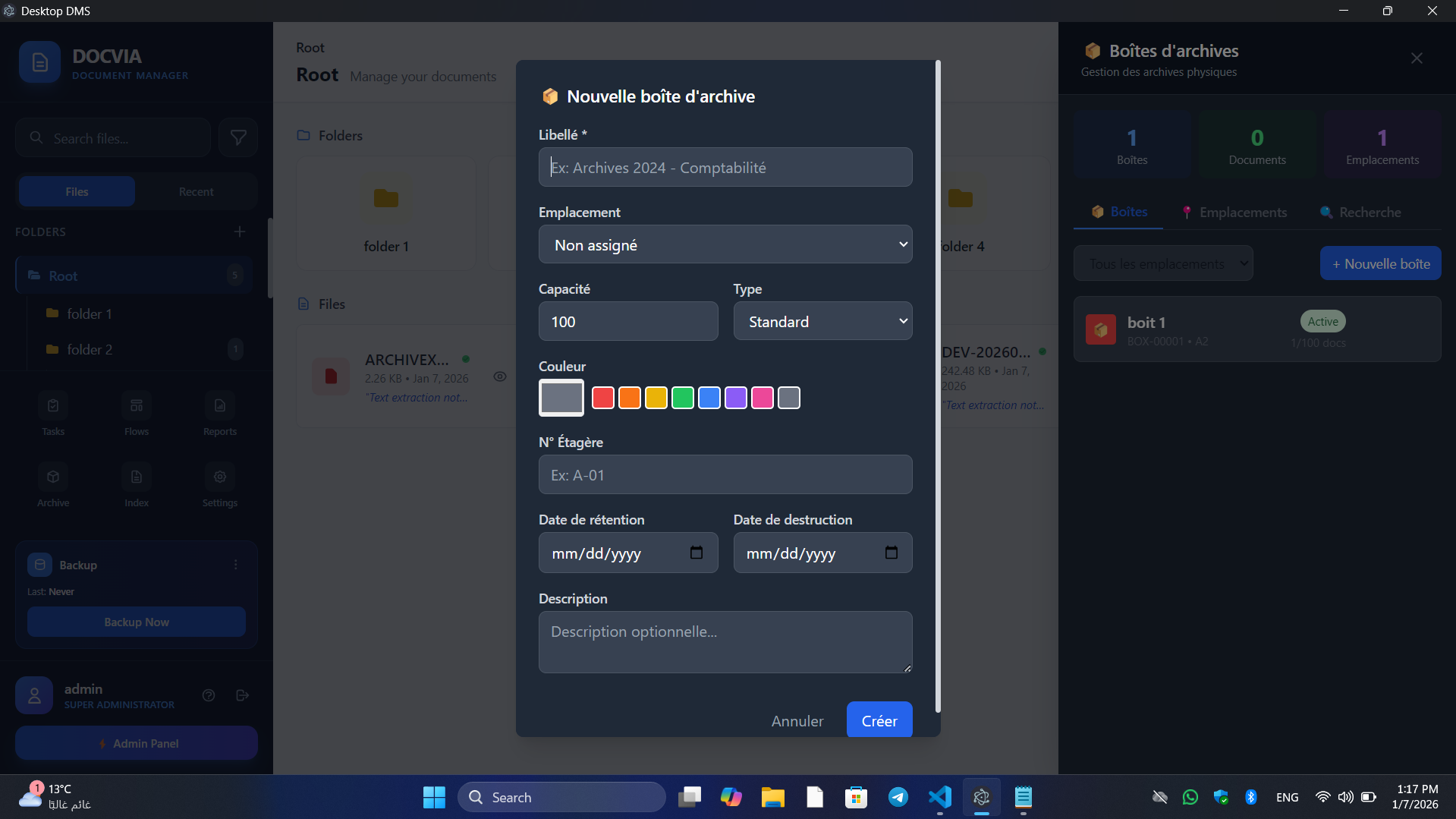Click the N° Étagère input field
This screenshot has height=819, width=1456.
[725, 474]
